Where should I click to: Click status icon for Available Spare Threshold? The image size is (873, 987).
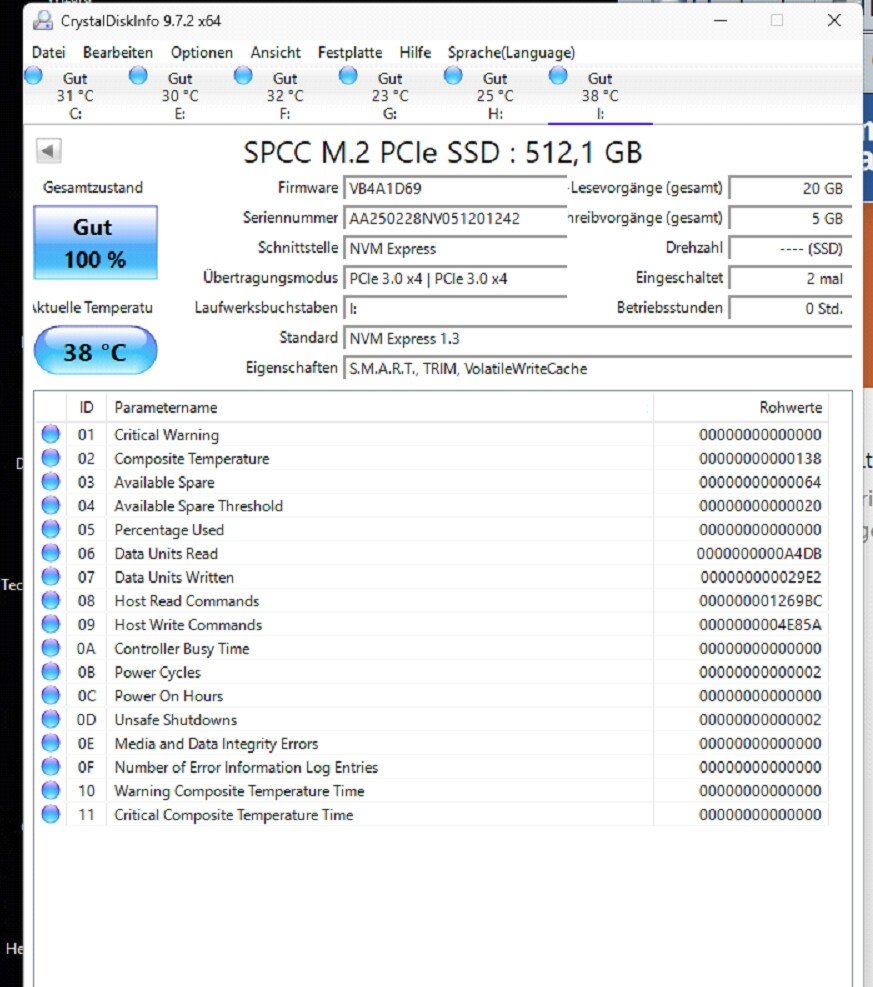(x=51, y=505)
